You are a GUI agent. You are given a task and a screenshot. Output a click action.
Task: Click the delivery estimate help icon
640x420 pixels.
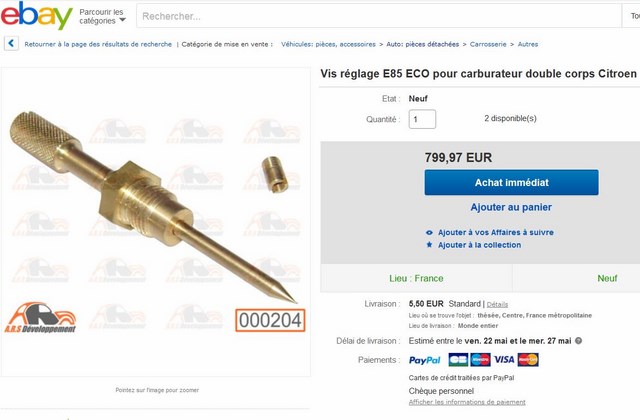pos(578,341)
